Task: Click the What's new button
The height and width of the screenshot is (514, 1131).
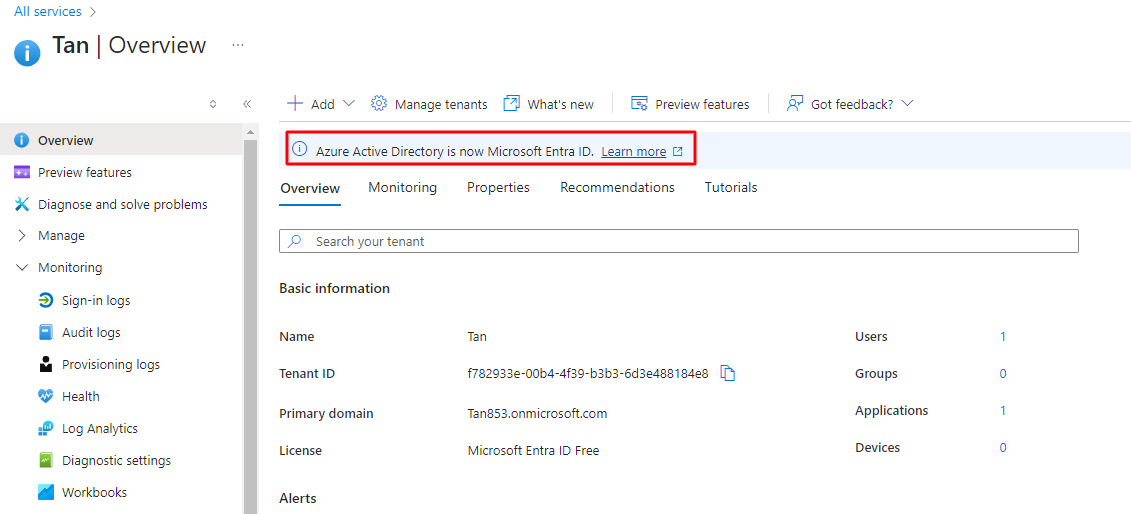Action: pyautogui.click(x=548, y=104)
